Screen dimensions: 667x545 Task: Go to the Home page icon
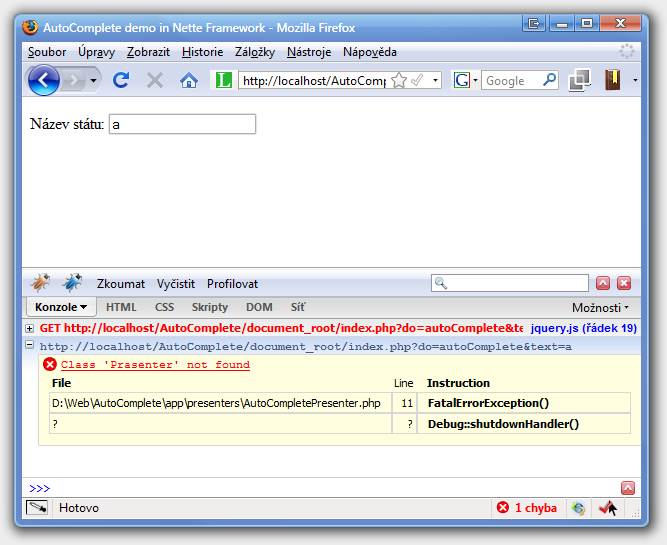coord(189,80)
